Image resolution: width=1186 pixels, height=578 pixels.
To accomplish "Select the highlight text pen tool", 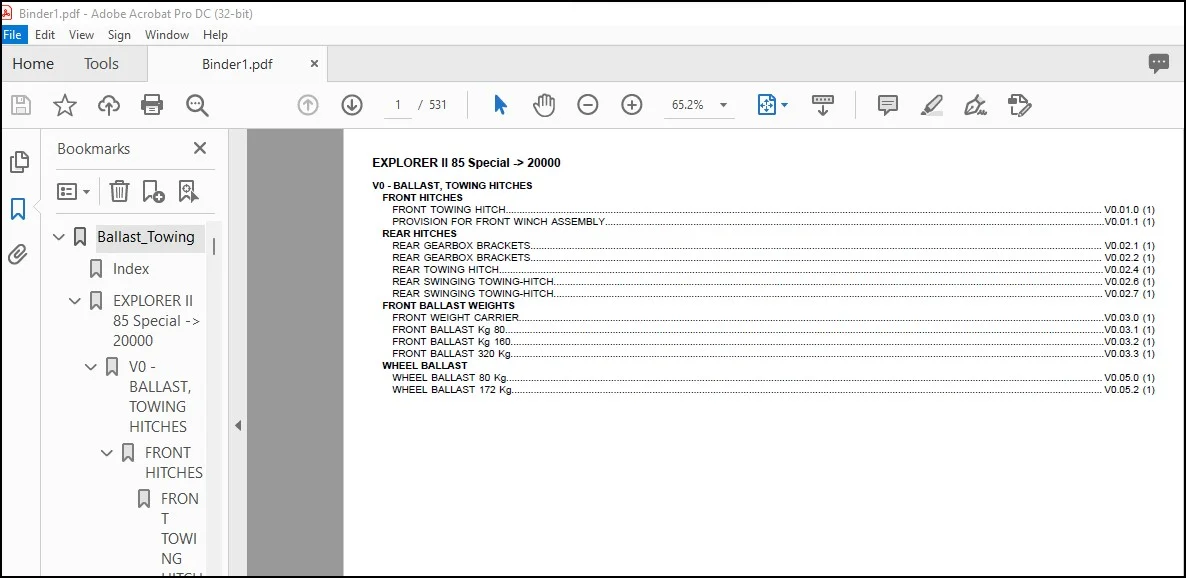I will 932,105.
